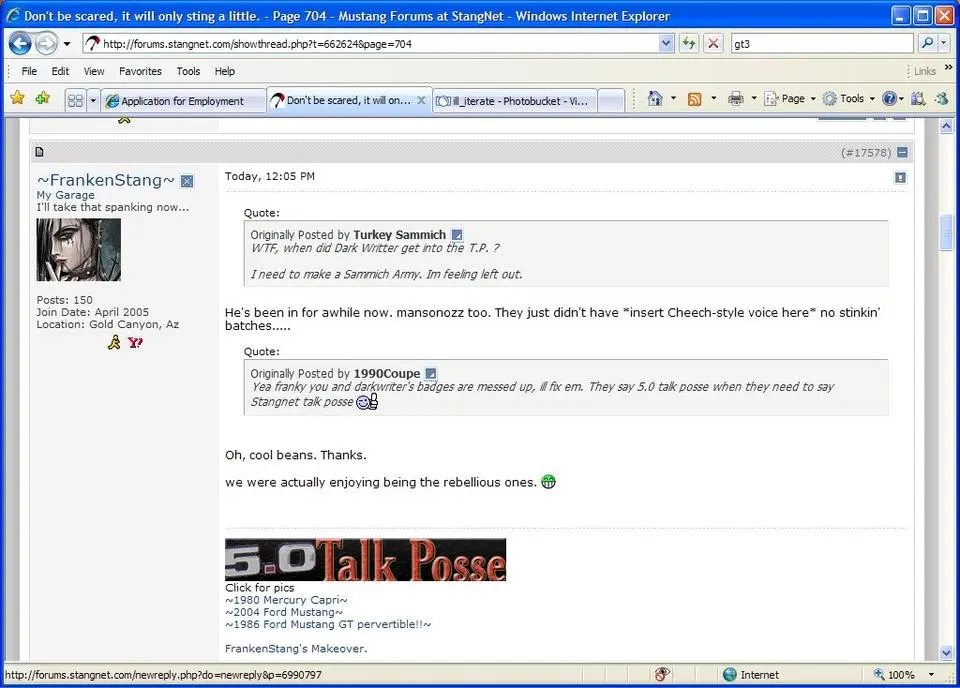This screenshot has height=688, width=960.
Task: Open the Favorites menu
Action: coord(140,71)
